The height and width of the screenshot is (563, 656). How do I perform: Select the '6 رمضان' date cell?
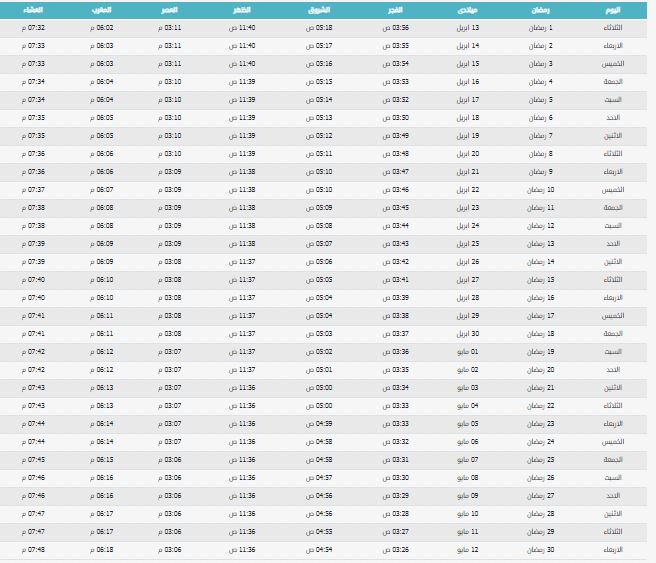point(541,118)
